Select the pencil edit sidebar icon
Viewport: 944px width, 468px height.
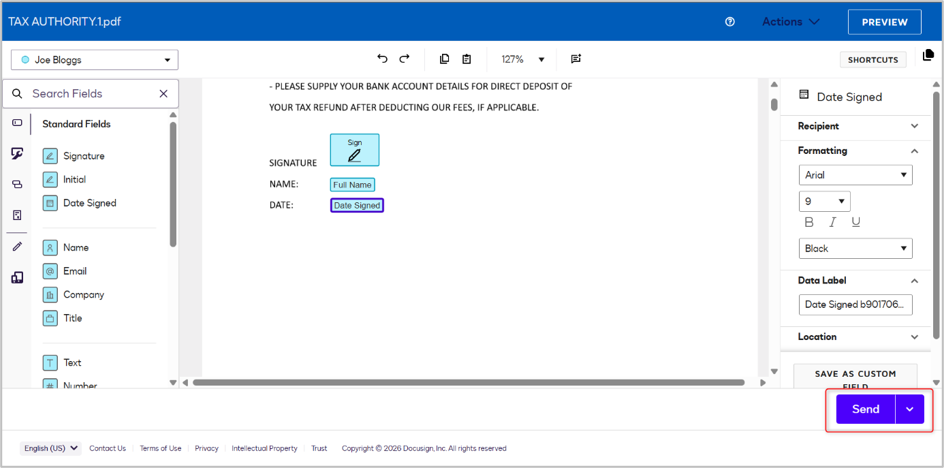(x=17, y=246)
